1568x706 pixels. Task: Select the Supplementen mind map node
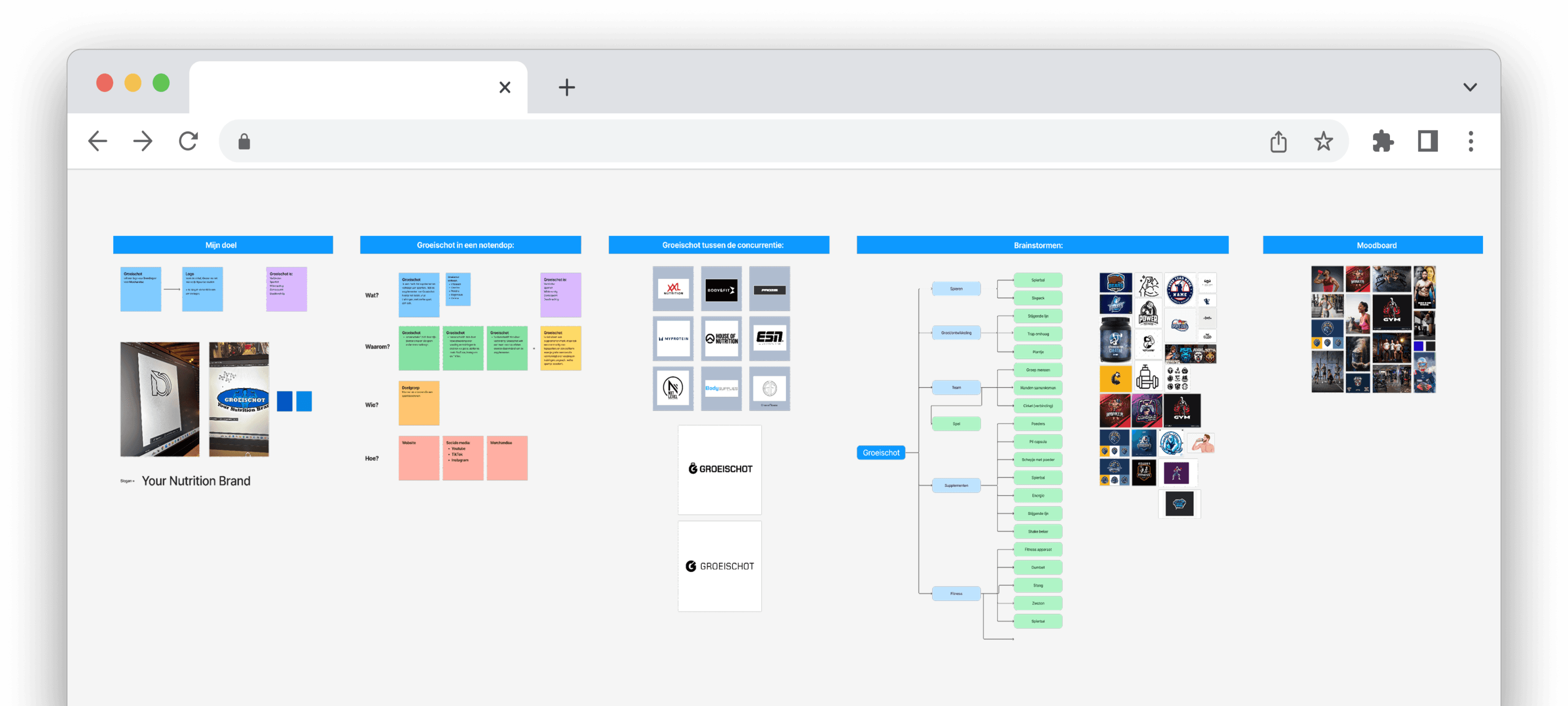click(956, 486)
